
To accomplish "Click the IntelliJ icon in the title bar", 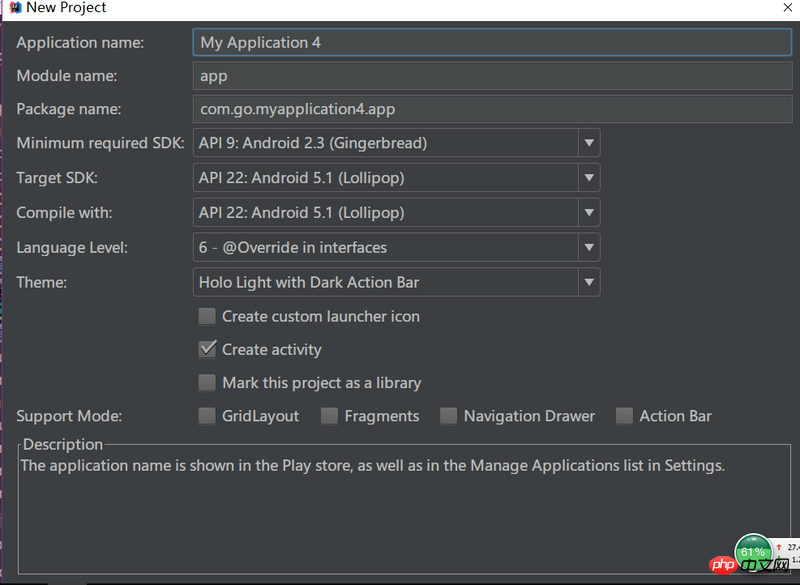I will (x=14, y=8).
